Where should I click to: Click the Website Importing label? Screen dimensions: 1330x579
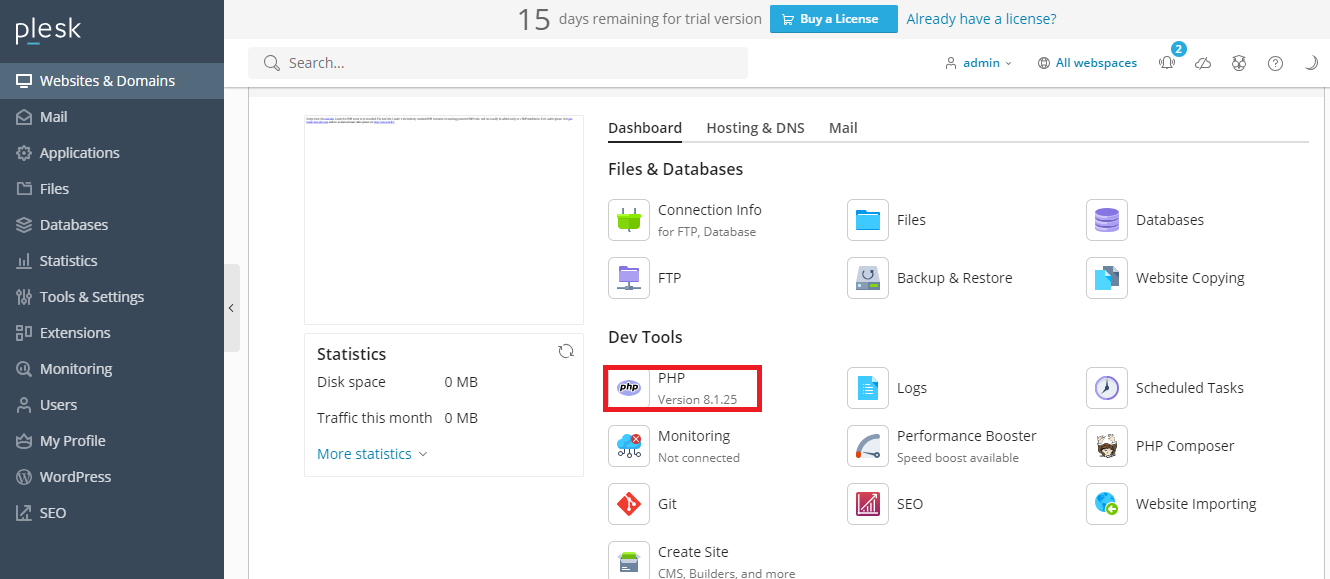click(1196, 504)
